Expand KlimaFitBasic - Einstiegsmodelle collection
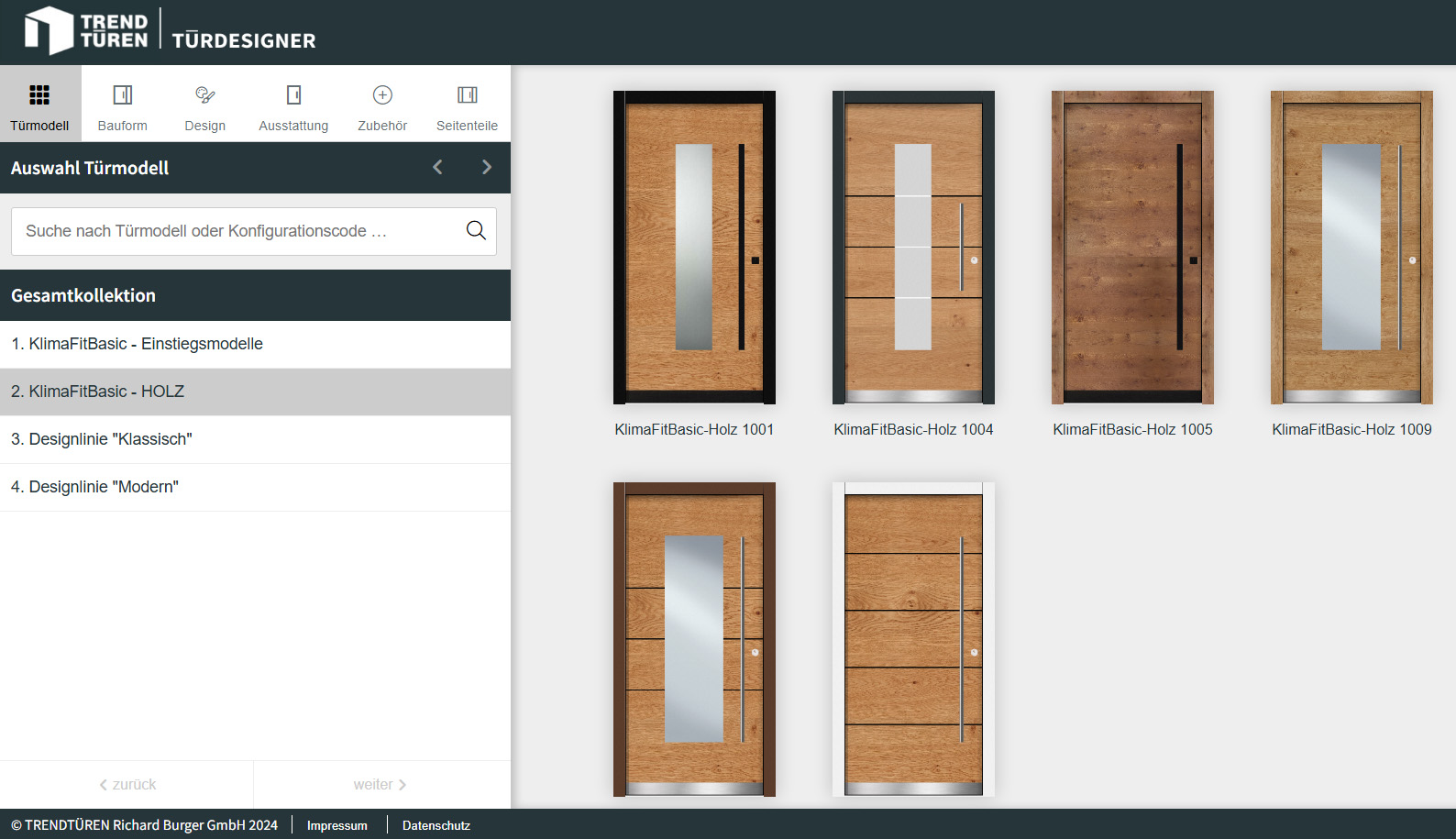The width and height of the screenshot is (1456, 839). (137, 344)
